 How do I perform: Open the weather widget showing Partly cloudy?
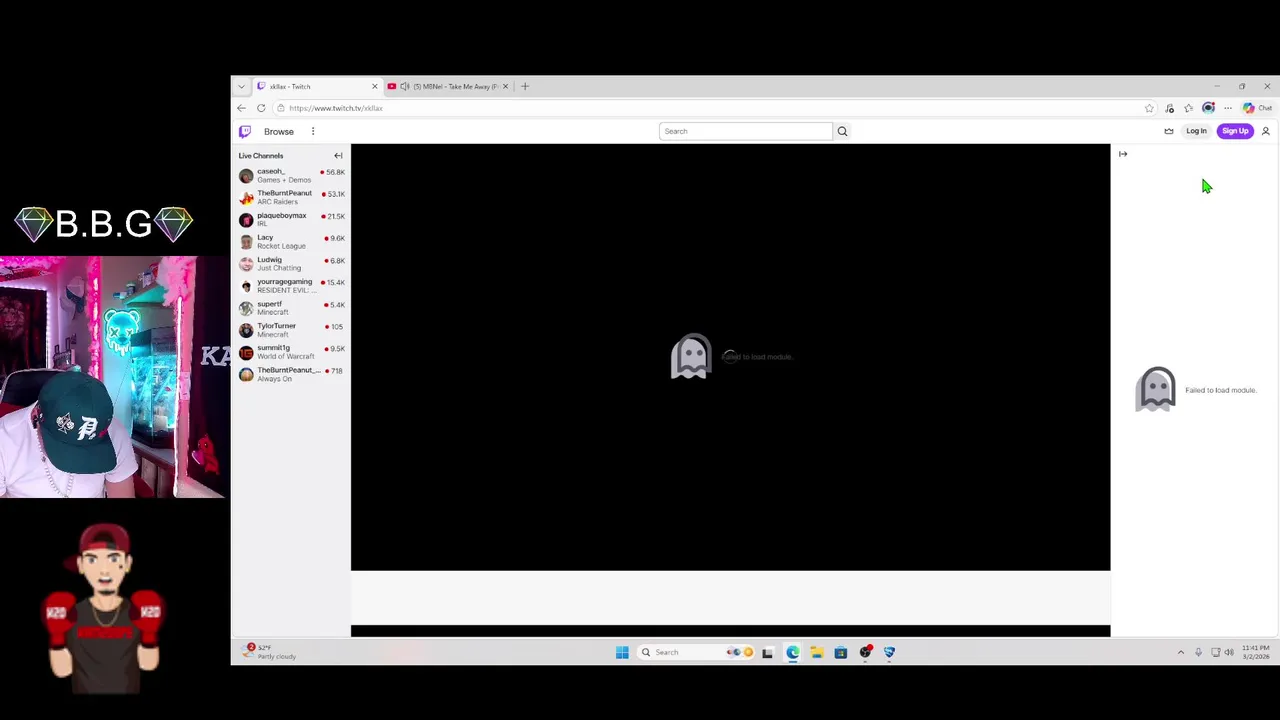click(x=270, y=651)
